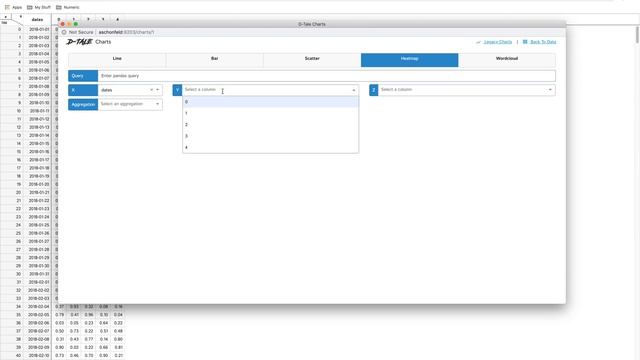Expand the Z column dropdown
This screenshot has width=640, height=360.
[550, 90]
